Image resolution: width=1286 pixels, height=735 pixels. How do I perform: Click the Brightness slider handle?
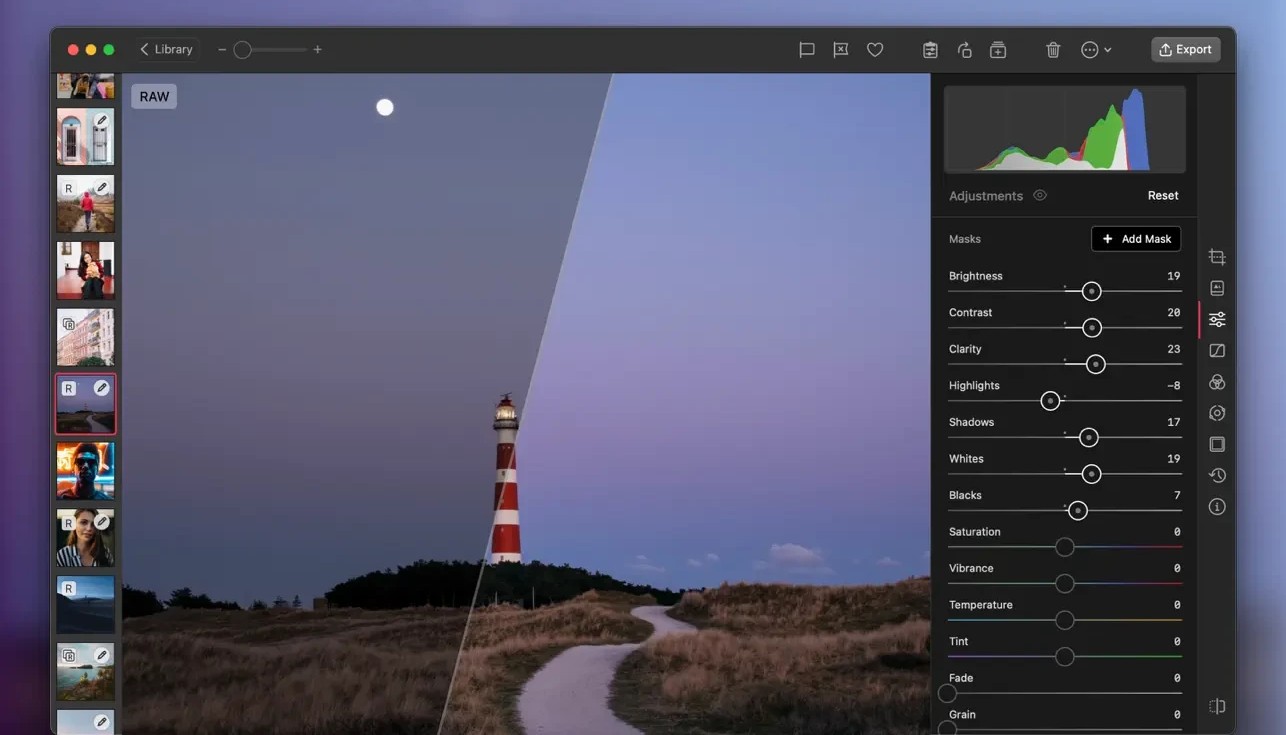point(1092,291)
